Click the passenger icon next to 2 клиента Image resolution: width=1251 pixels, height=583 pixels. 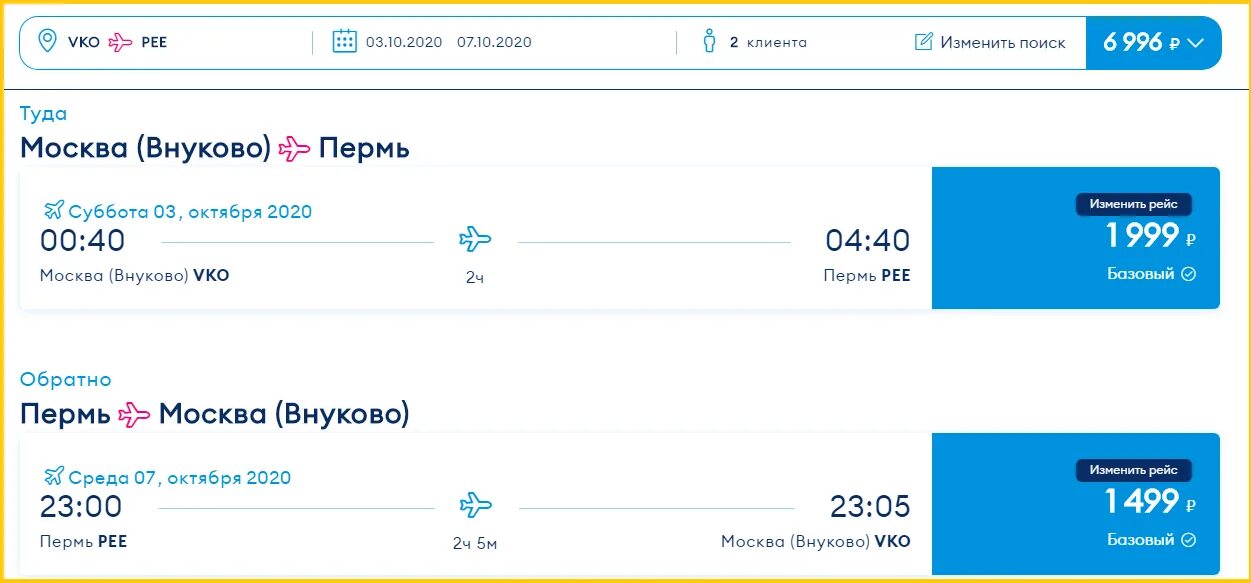(710, 42)
